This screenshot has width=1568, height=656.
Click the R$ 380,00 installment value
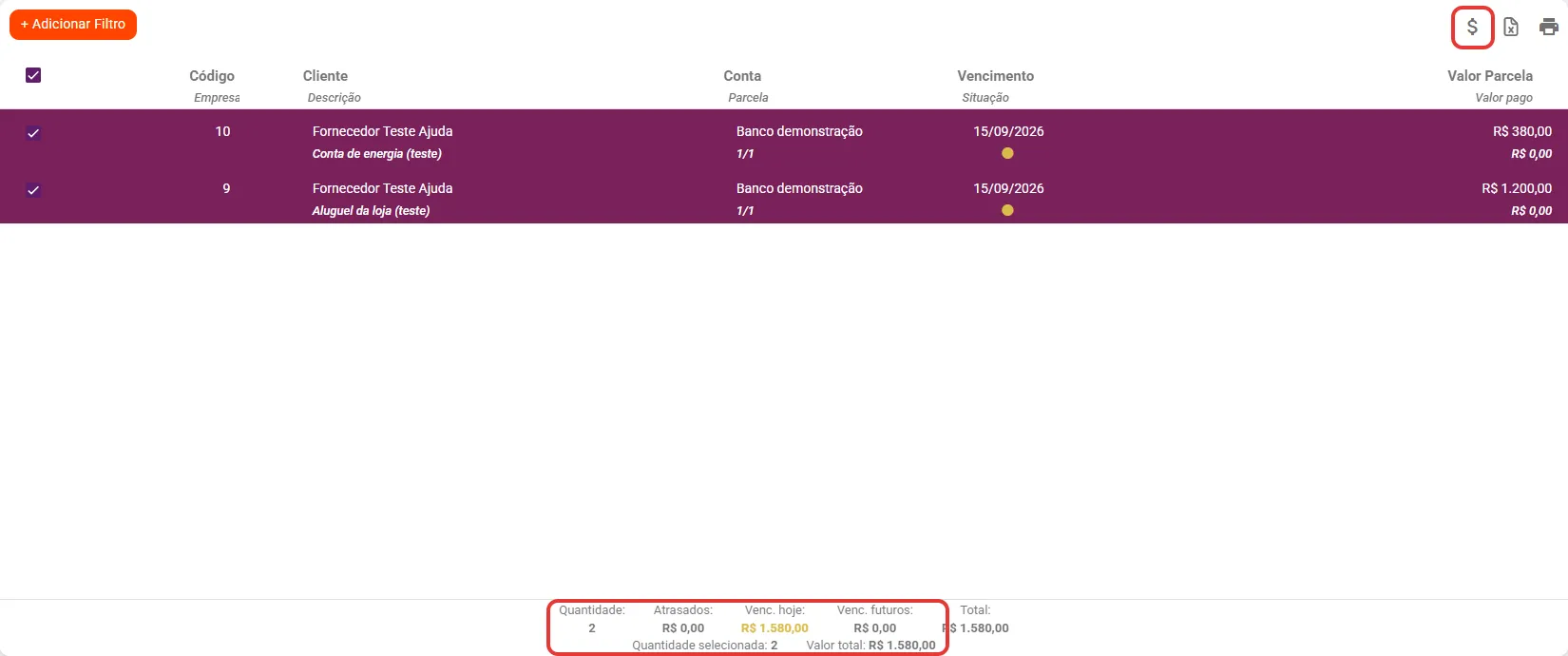point(1521,131)
